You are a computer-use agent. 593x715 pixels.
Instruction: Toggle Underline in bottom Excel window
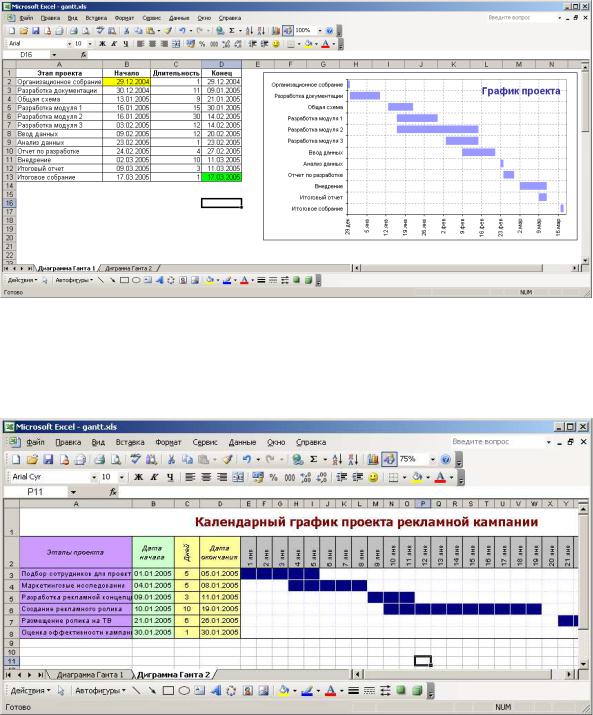click(170, 477)
